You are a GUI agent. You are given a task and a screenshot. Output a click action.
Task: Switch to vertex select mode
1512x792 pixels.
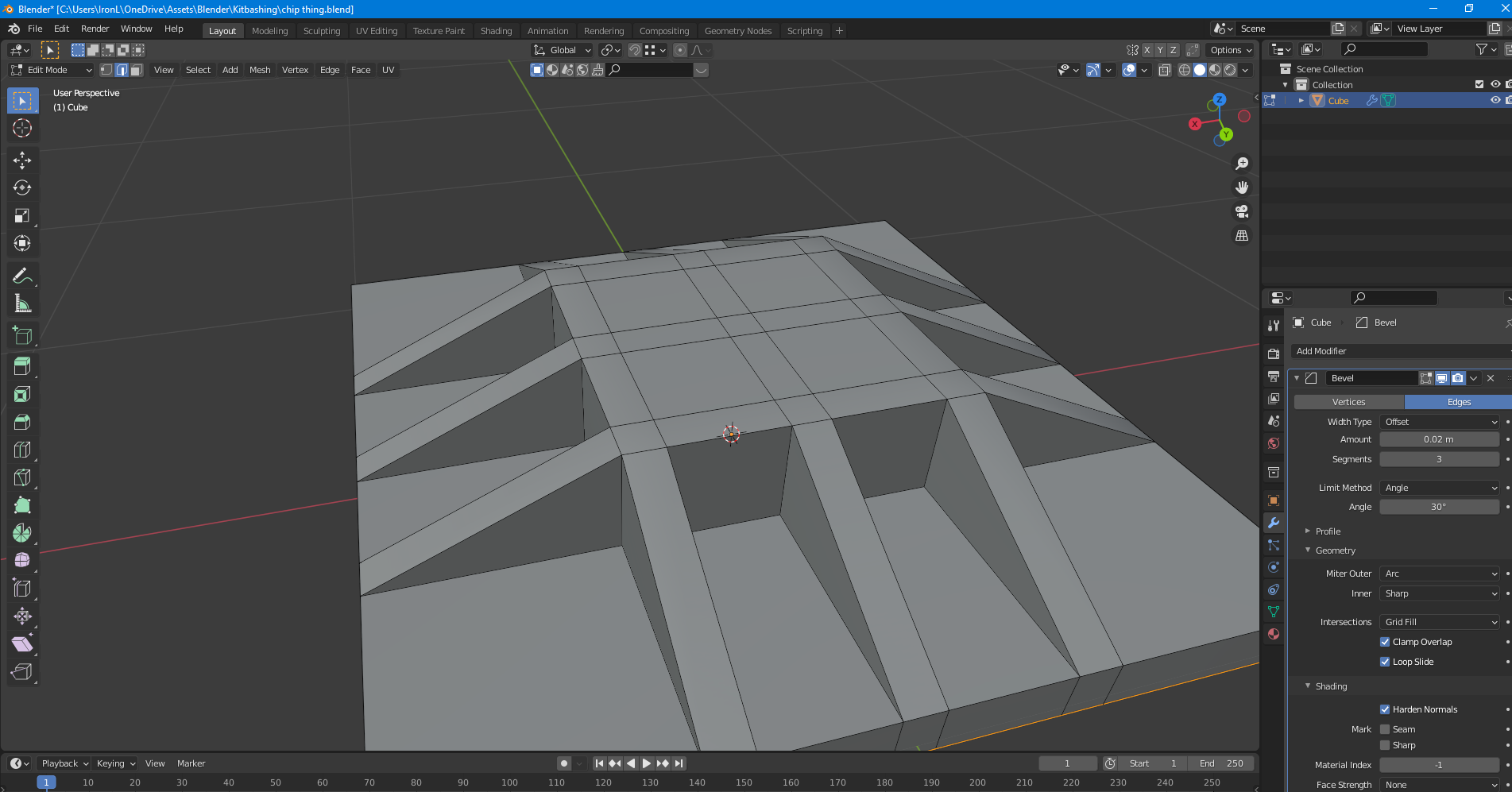(x=106, y=70)
